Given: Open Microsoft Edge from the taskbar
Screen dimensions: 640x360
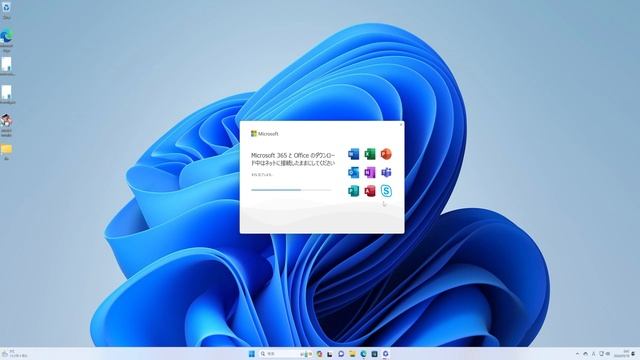Looking at the screenshot, I should click(x=363, y=353).
